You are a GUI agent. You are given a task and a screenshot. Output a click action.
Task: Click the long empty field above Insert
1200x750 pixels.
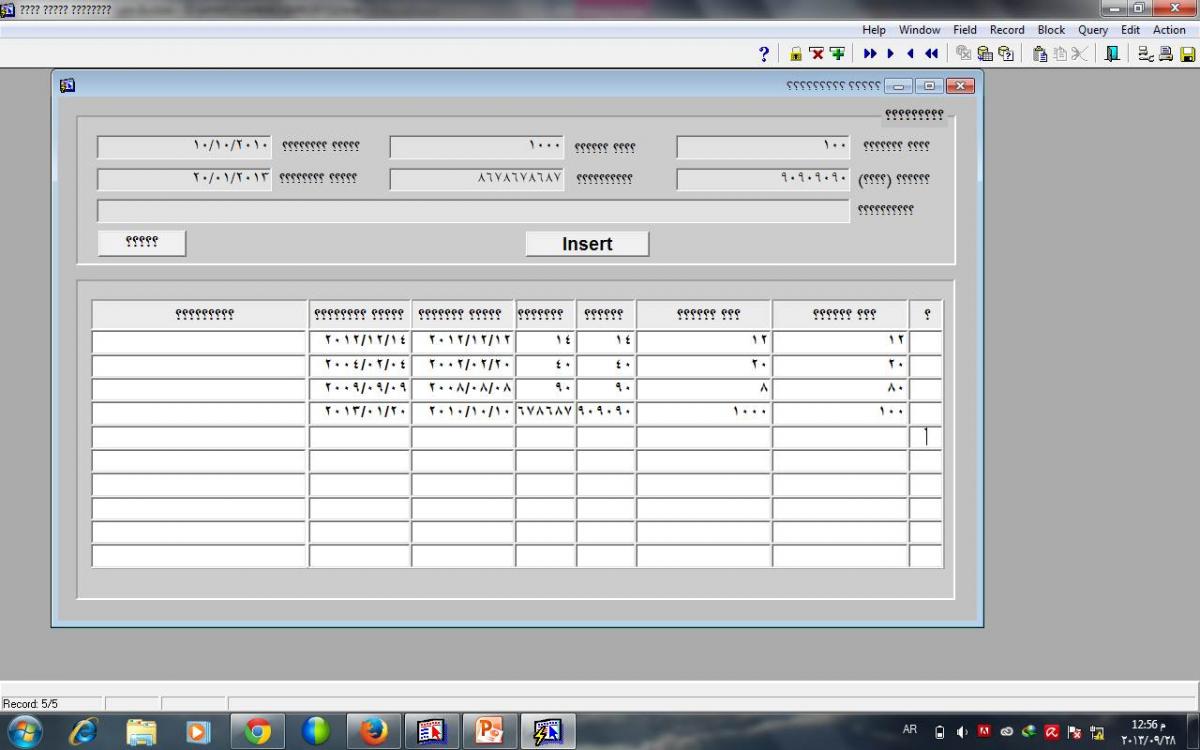(473, 211)
